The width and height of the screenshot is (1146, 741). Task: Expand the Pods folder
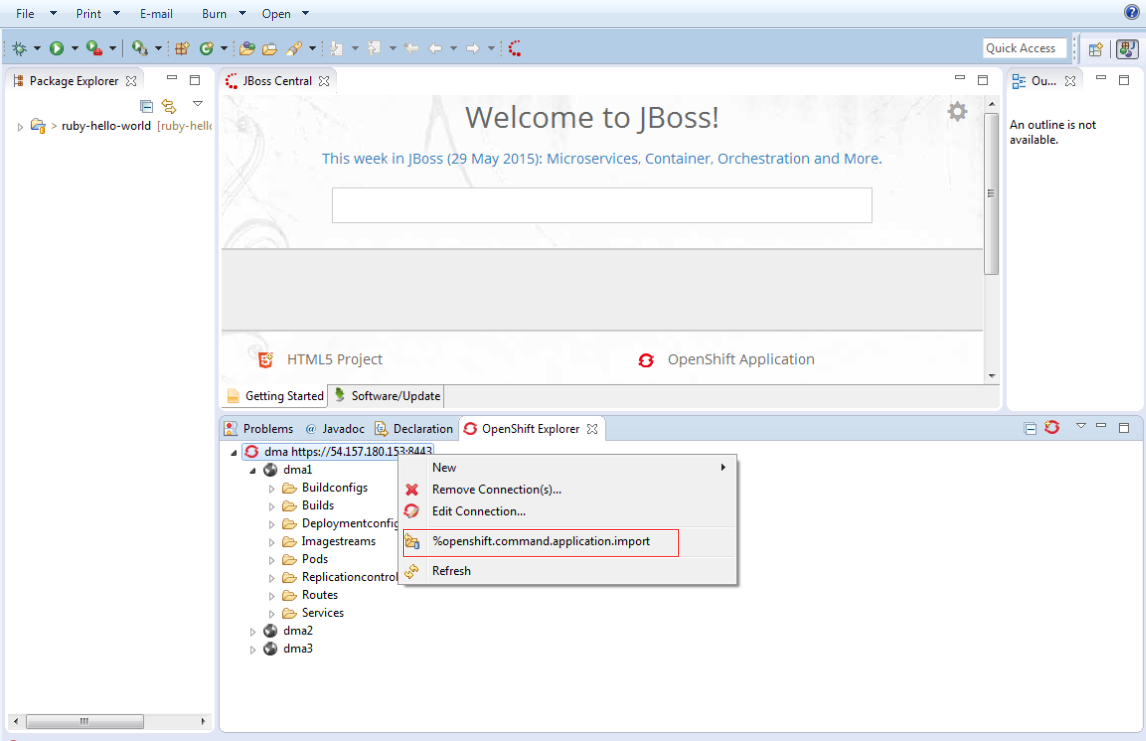click(x=271, y=560)
